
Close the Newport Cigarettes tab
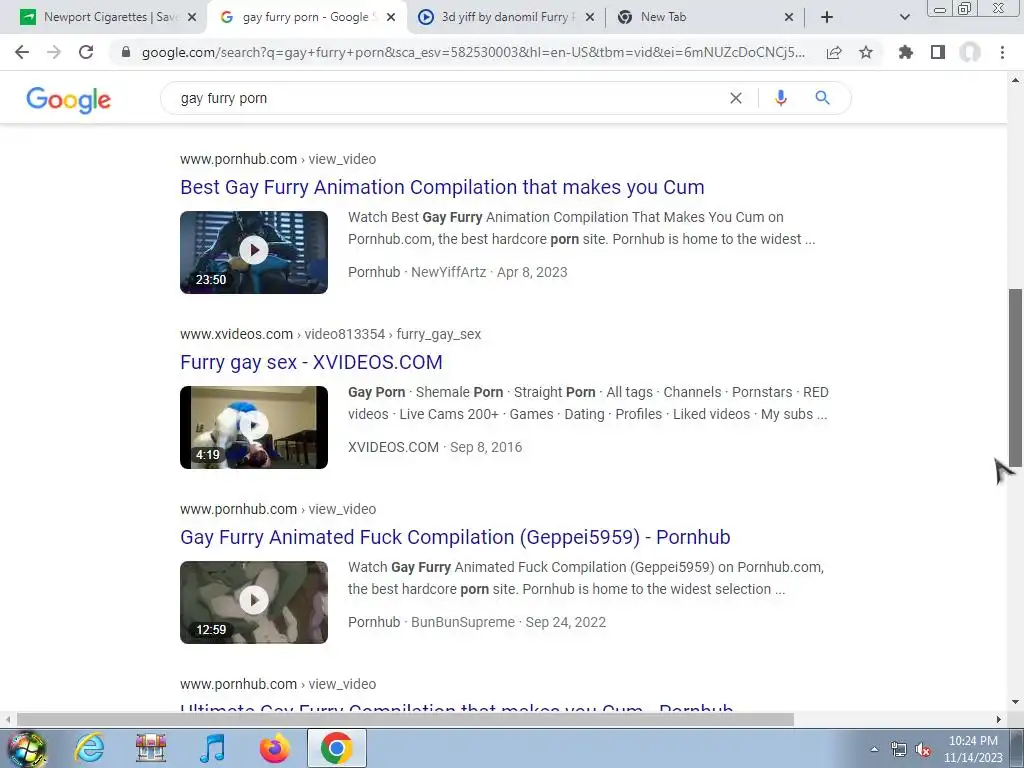(x=192, y=17)
